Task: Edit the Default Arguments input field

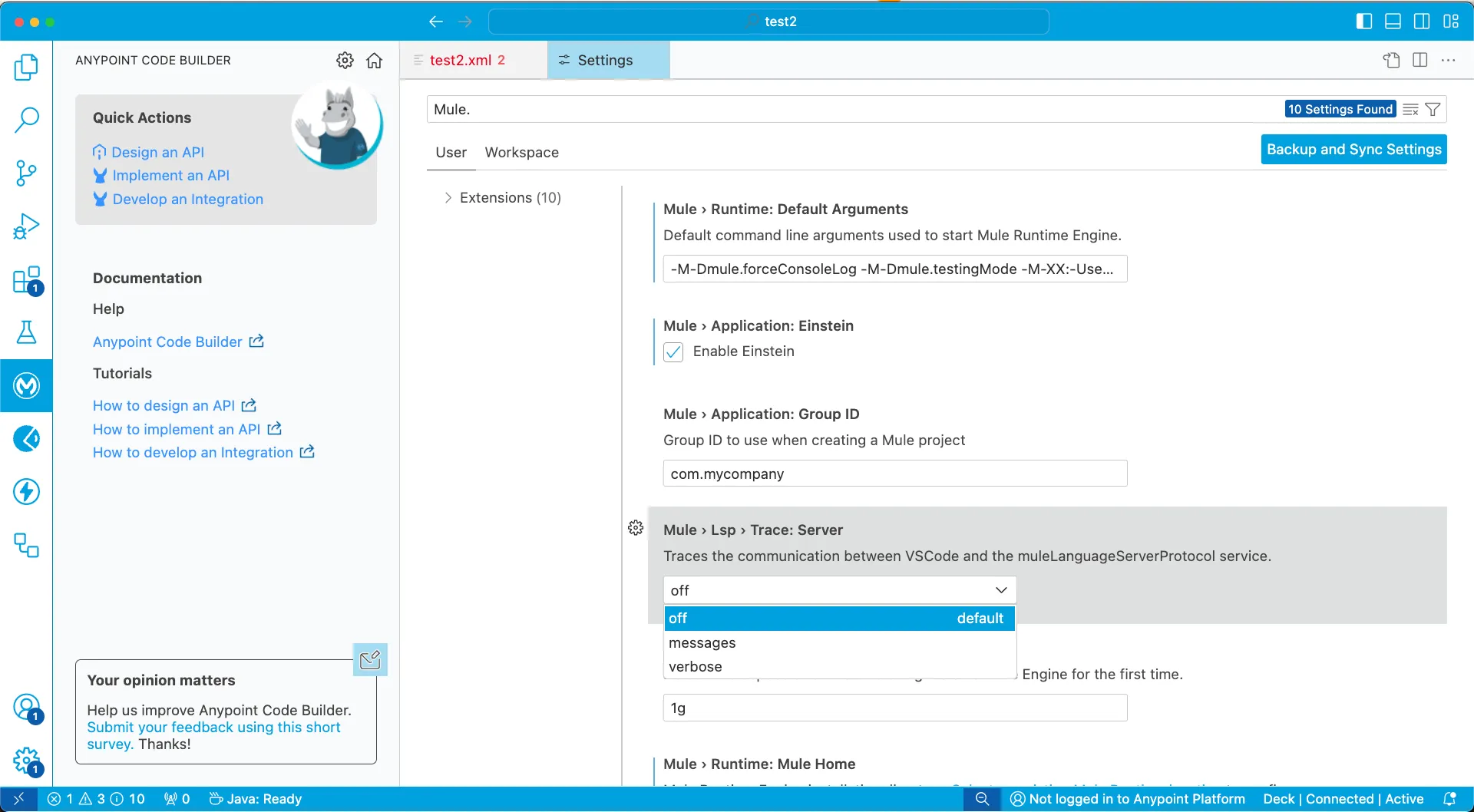Action: tap(895, 269)
